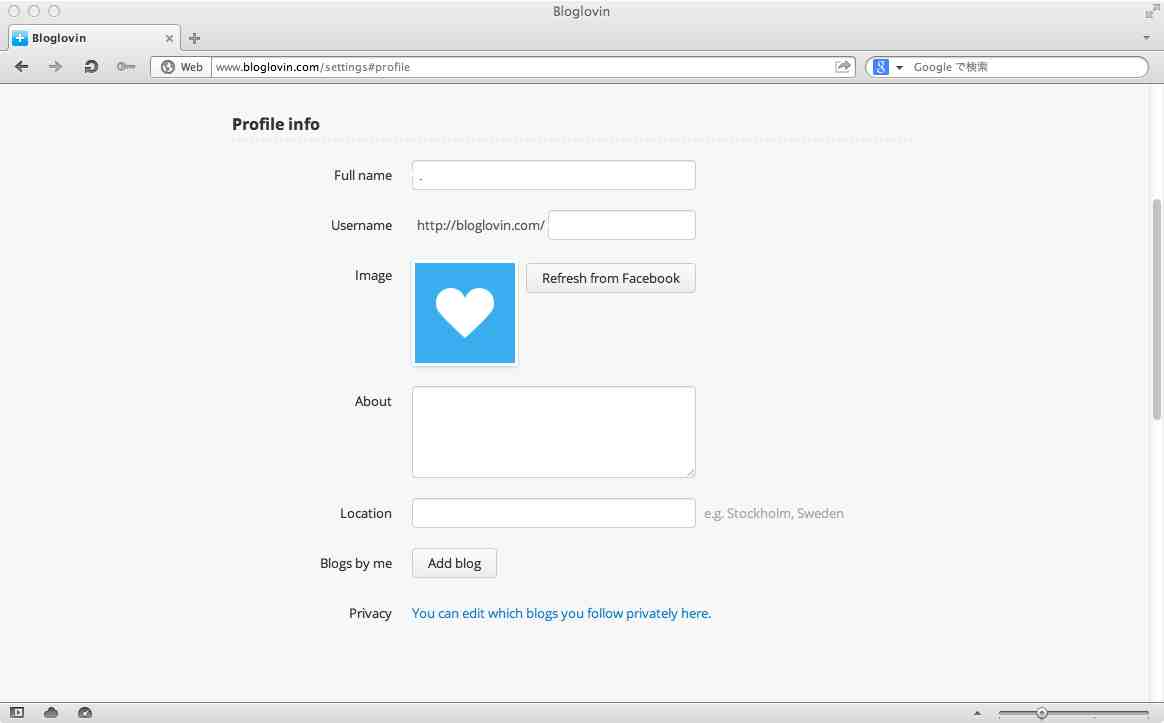Select the Bloglovin tab

pyautogui.click(x=94, y=38)
